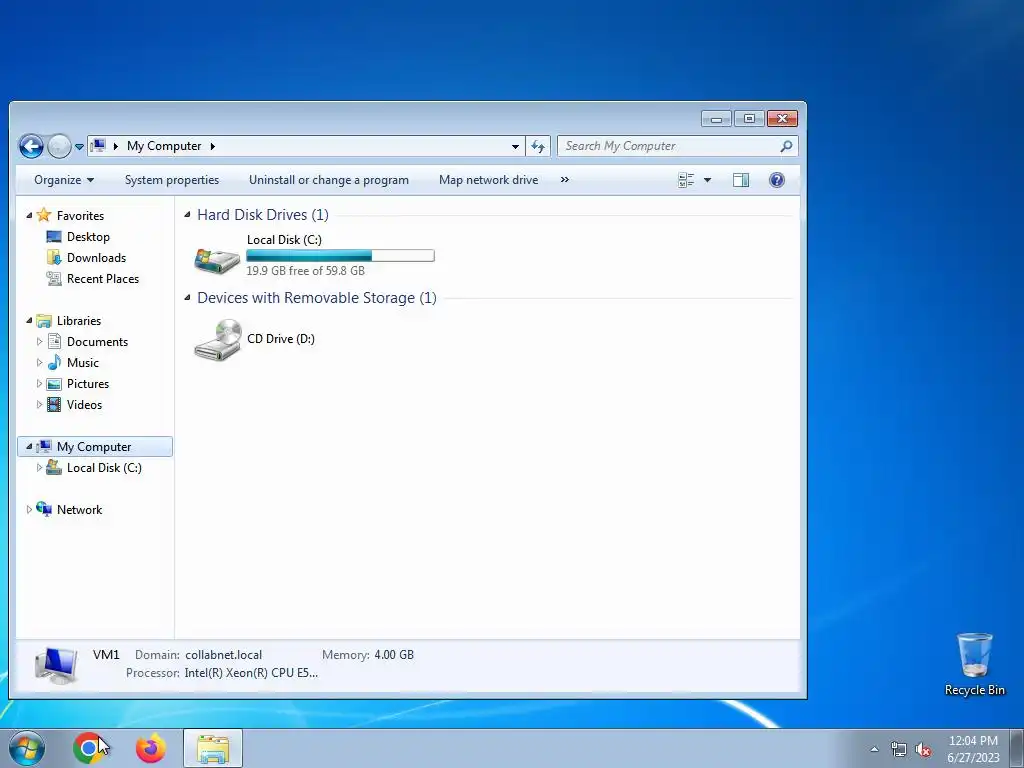This screenshot has width=1024, height=768.
Task: Expand the Network node
Action: [x=29, y=509]
